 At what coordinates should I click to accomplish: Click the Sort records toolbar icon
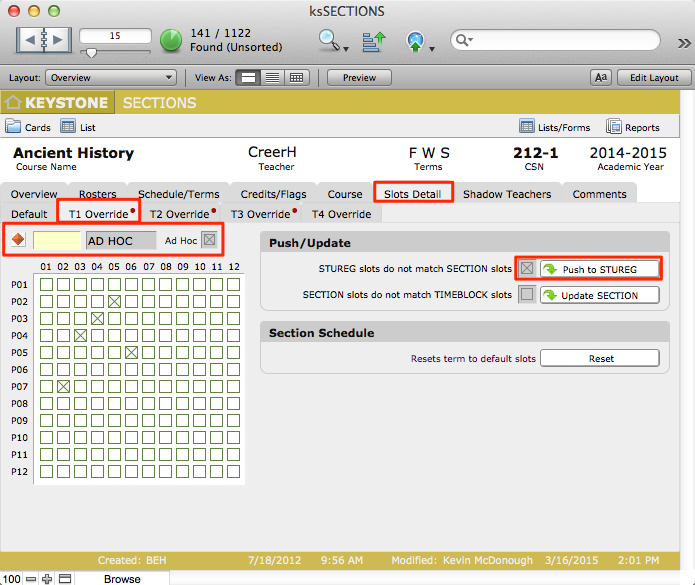pyautogui.click(x=373, y=41)
